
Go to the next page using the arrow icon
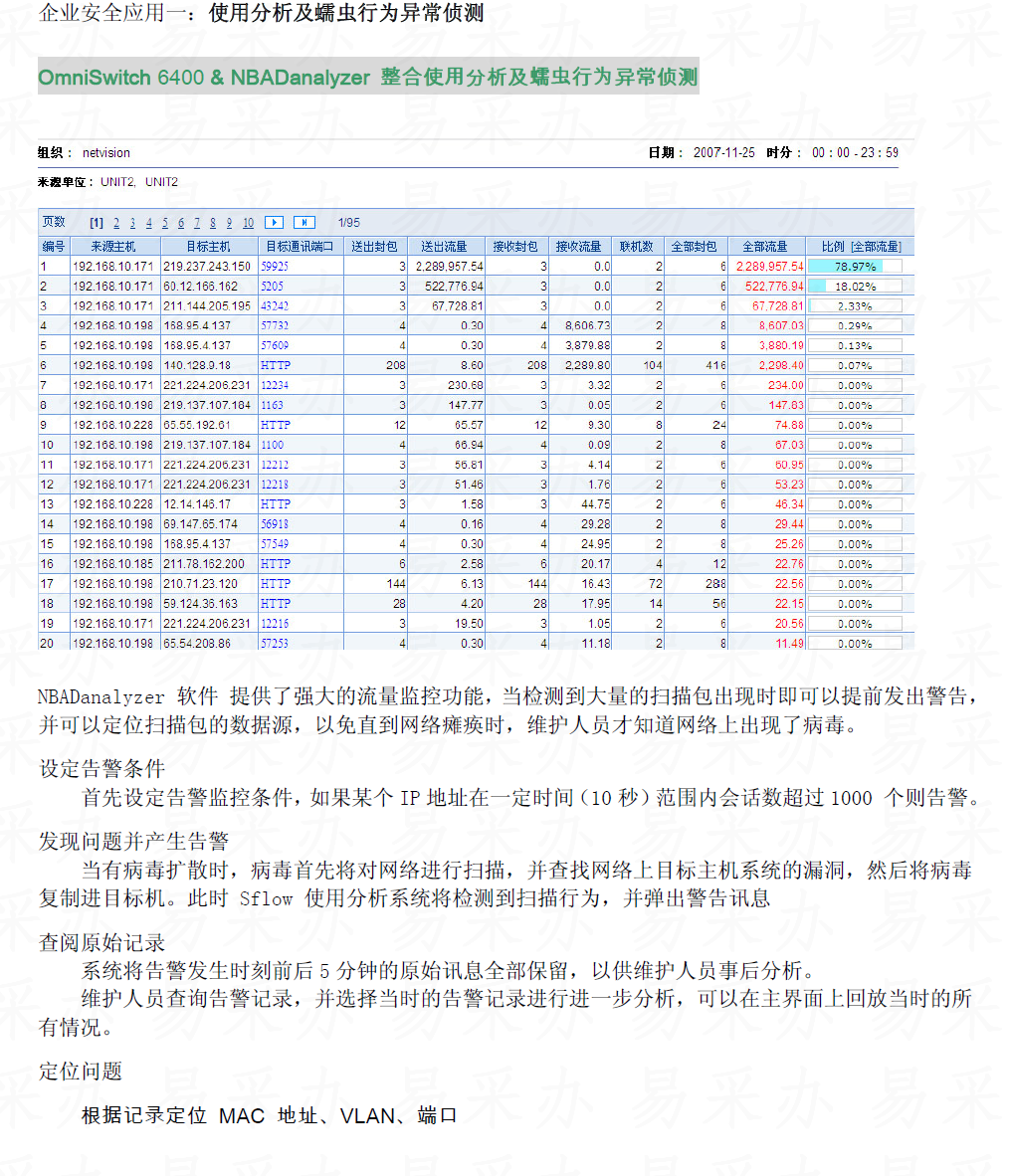pos(275,223)
